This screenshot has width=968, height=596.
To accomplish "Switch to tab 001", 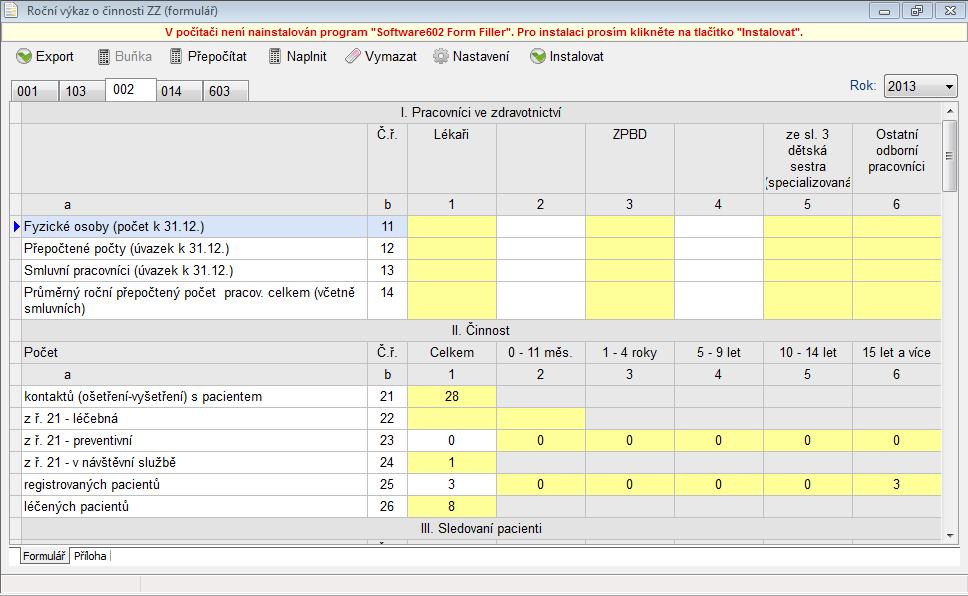I will click(x=34, y=91).
